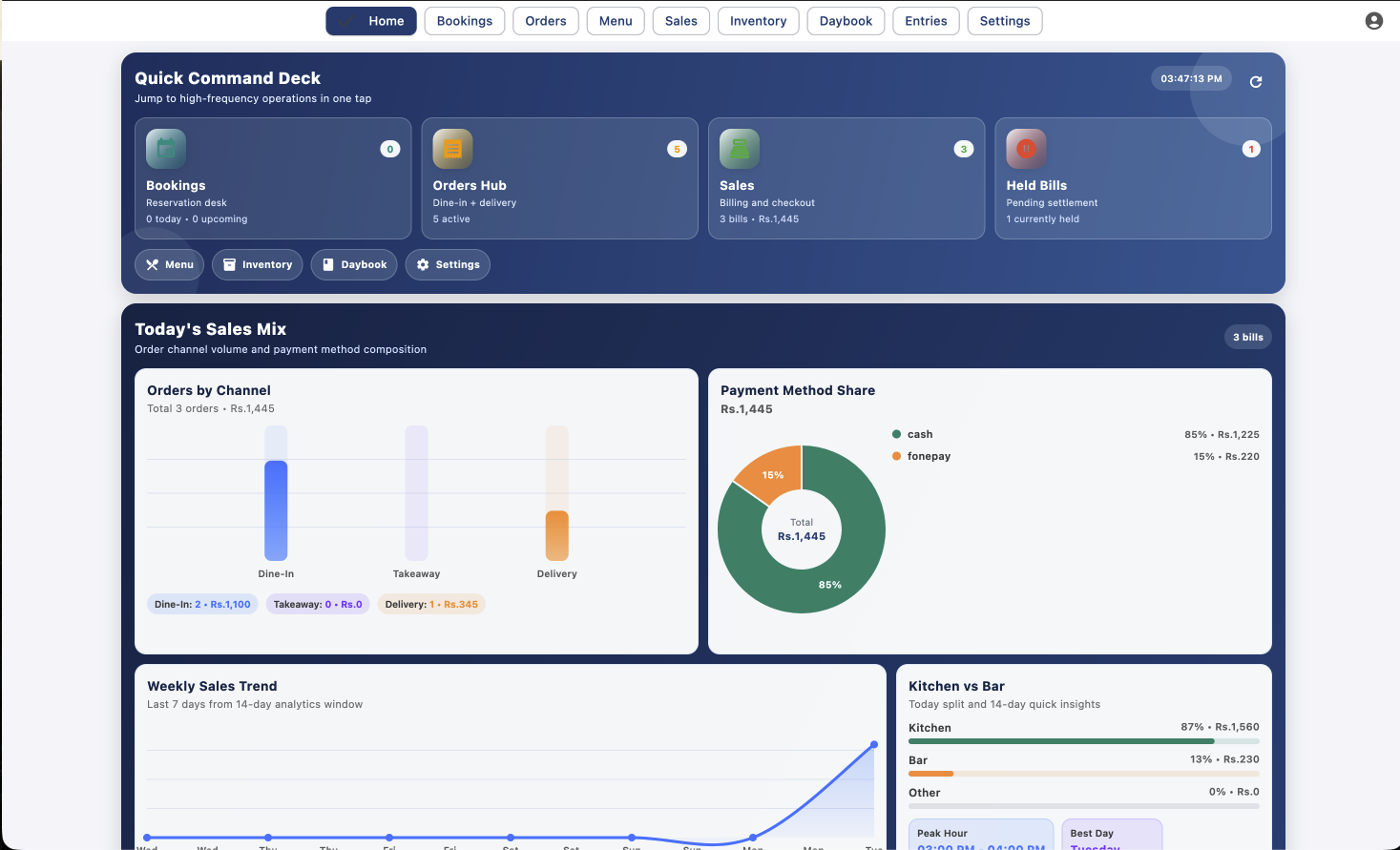Screen dimensions: 1400x850
Task: Go to the Entries tab
Action: [926, 21]
